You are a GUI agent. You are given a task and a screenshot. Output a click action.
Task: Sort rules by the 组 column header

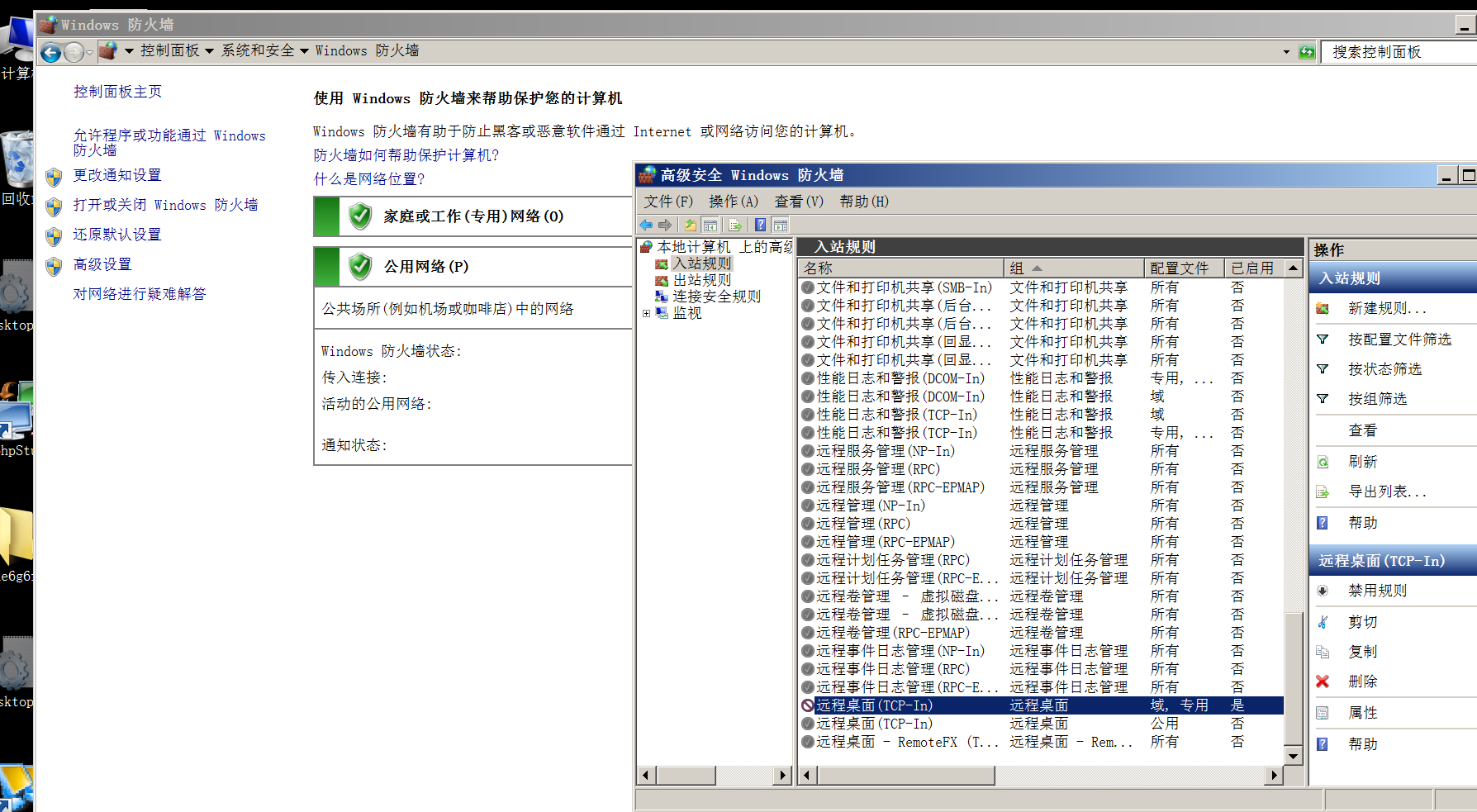(1074, 268)
